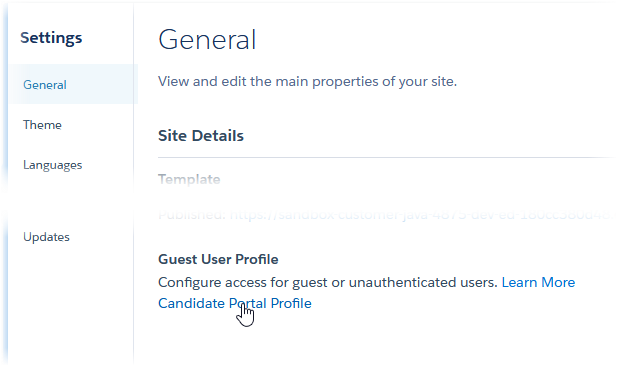Click the 'Configure access for guest' description text
Screen dimensions: 617x366
point(328,282)
